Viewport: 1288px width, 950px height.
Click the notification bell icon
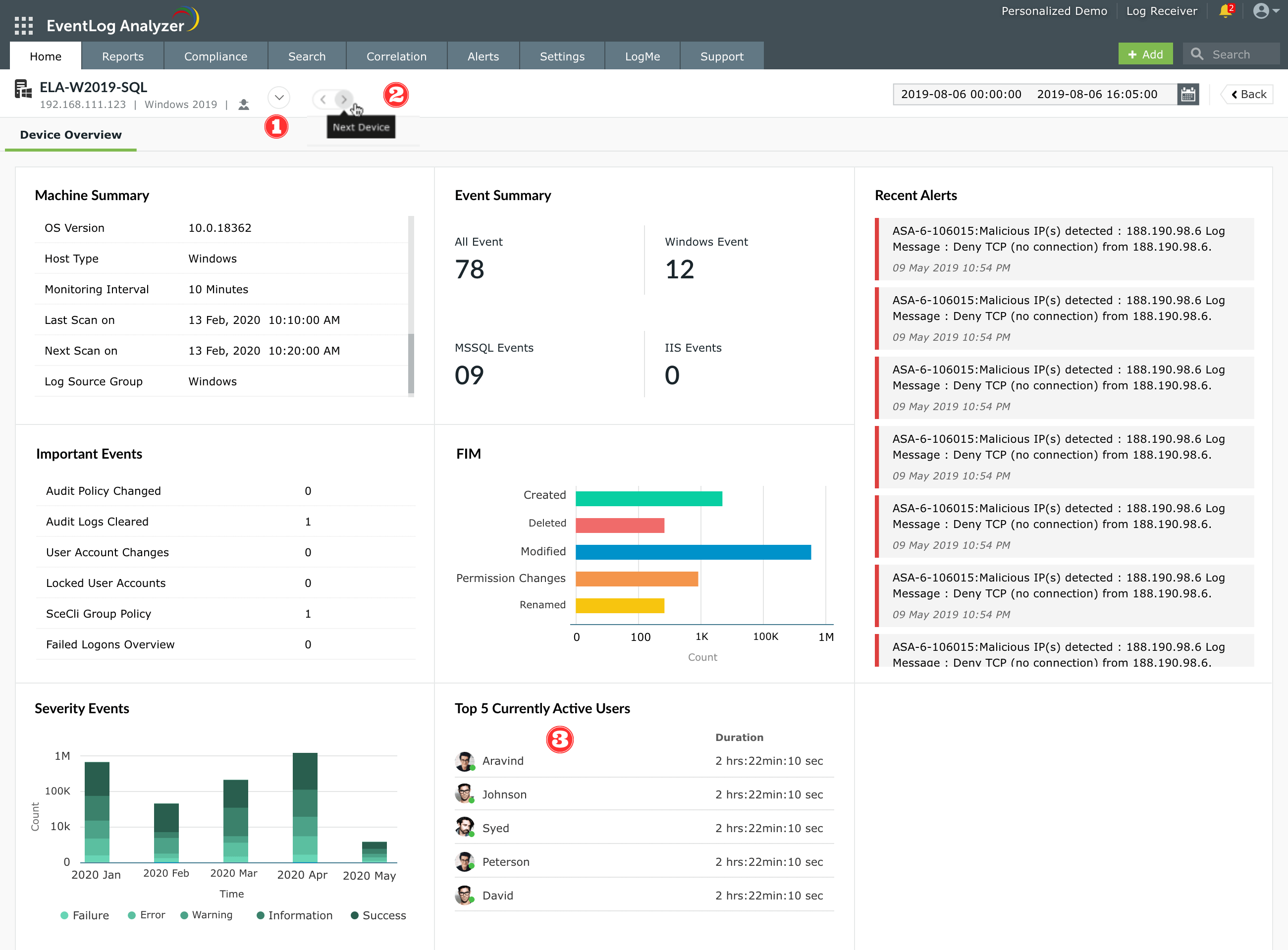pyautogui.click(x=1225, y=11)
